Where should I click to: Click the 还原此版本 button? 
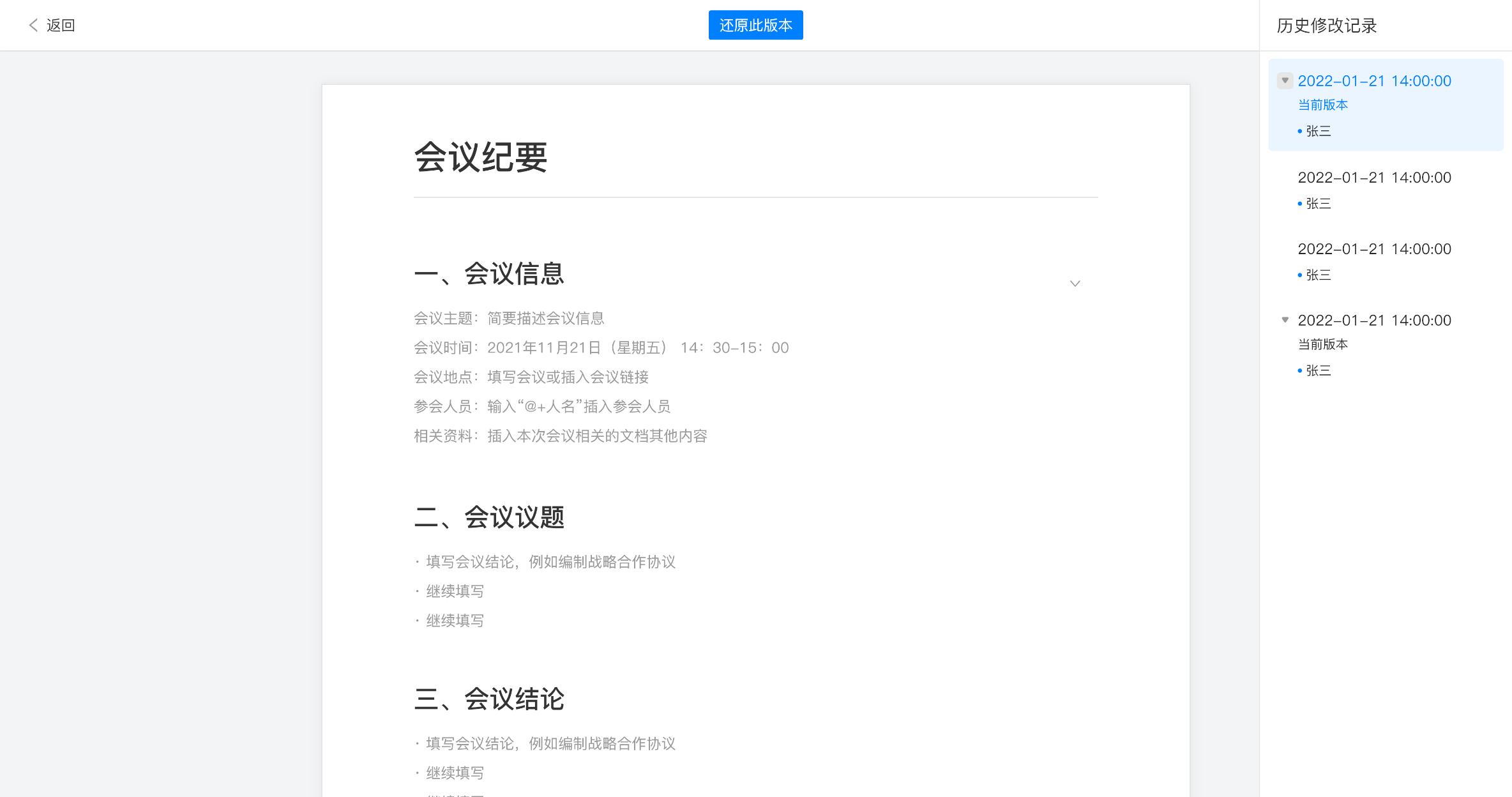[x=755, y=26]
